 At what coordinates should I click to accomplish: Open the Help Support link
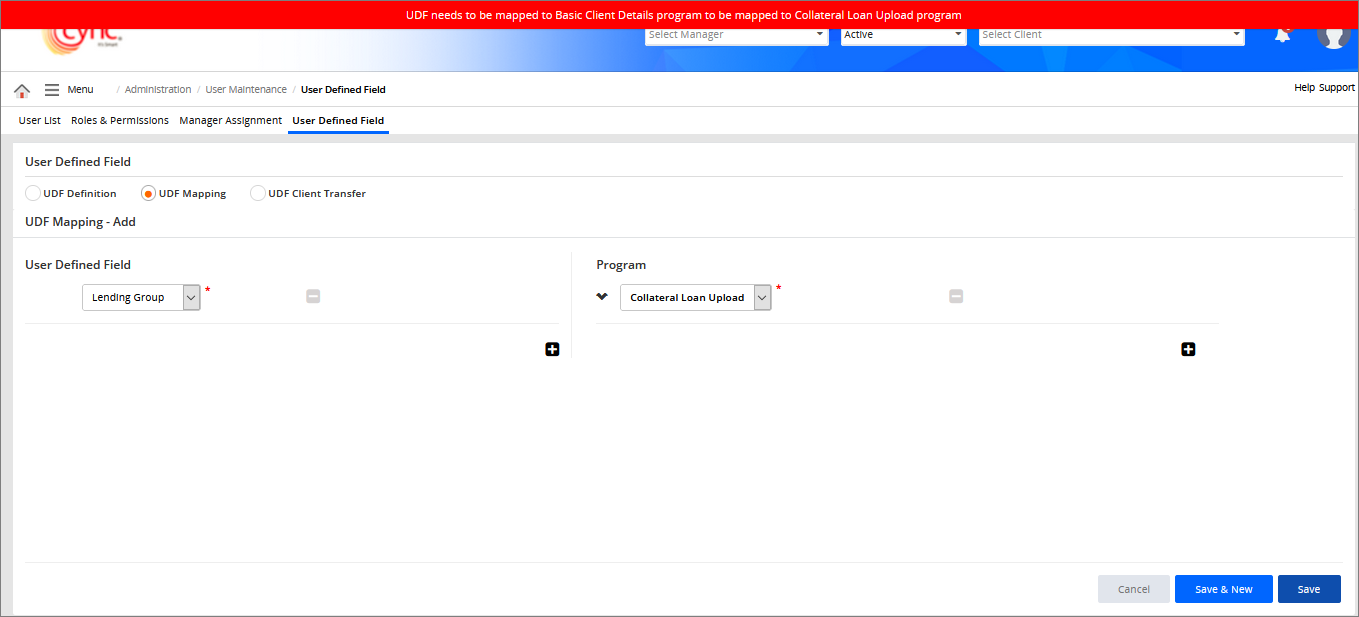pyautogui.click(x=1324, y=88)
